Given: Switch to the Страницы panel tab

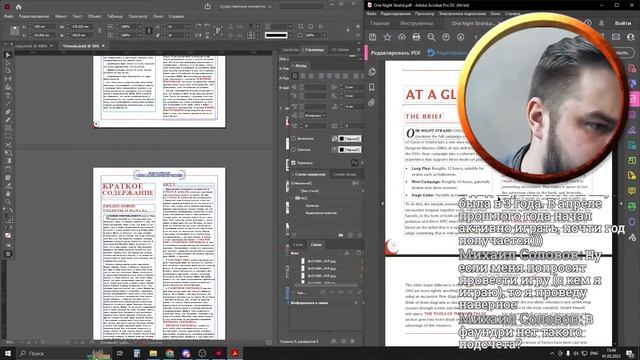Looking at the screenshot, I should tap(314, 50).
